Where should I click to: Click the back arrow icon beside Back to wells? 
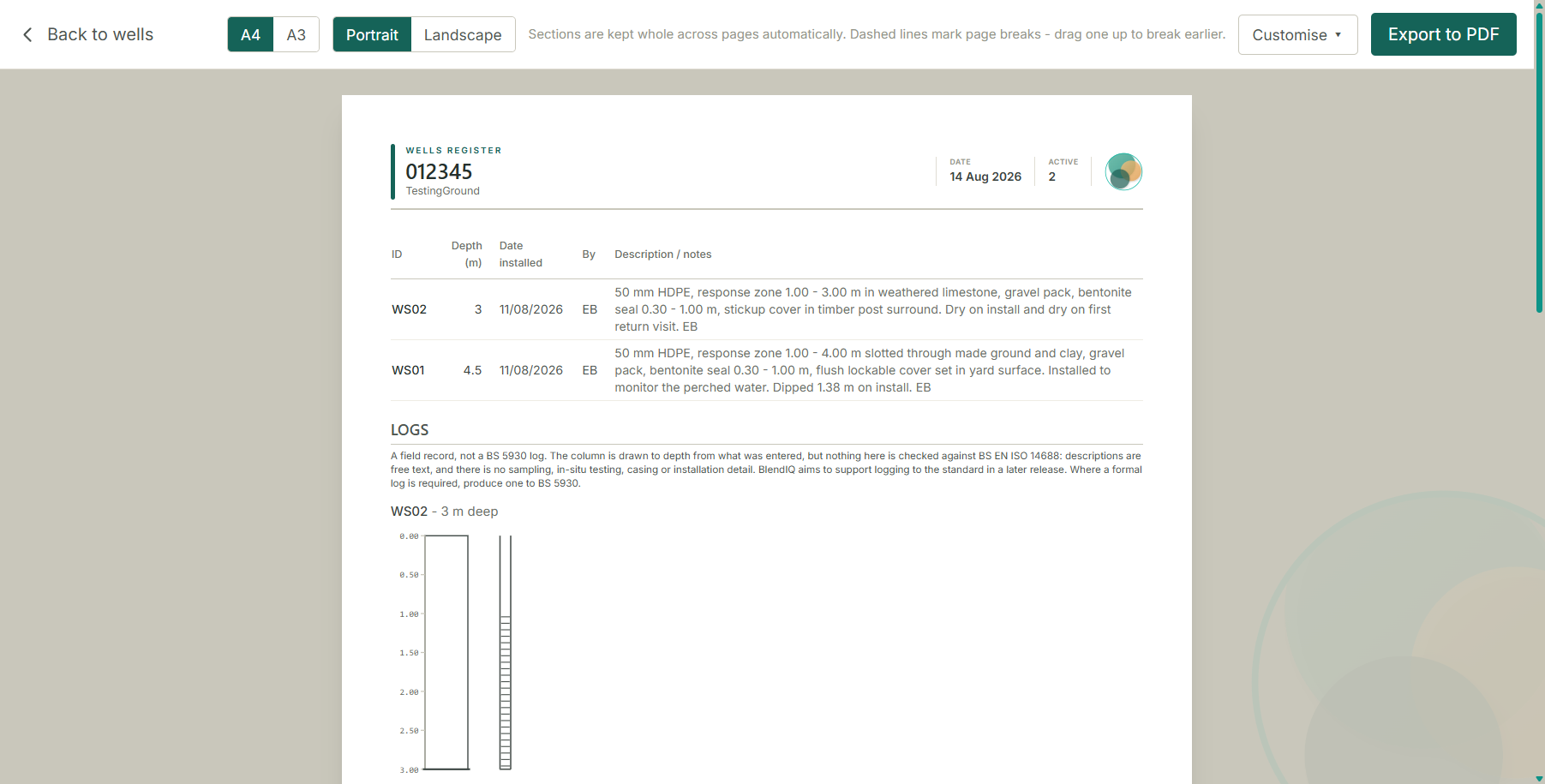point(27,34)
